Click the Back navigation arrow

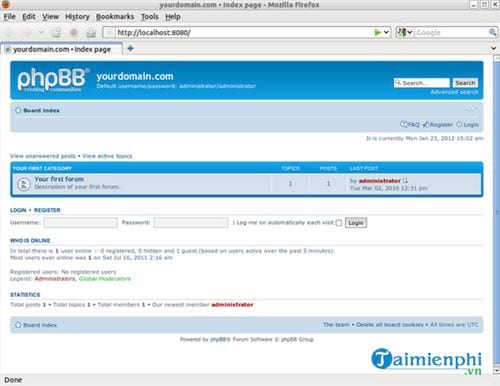pos(11,33)
